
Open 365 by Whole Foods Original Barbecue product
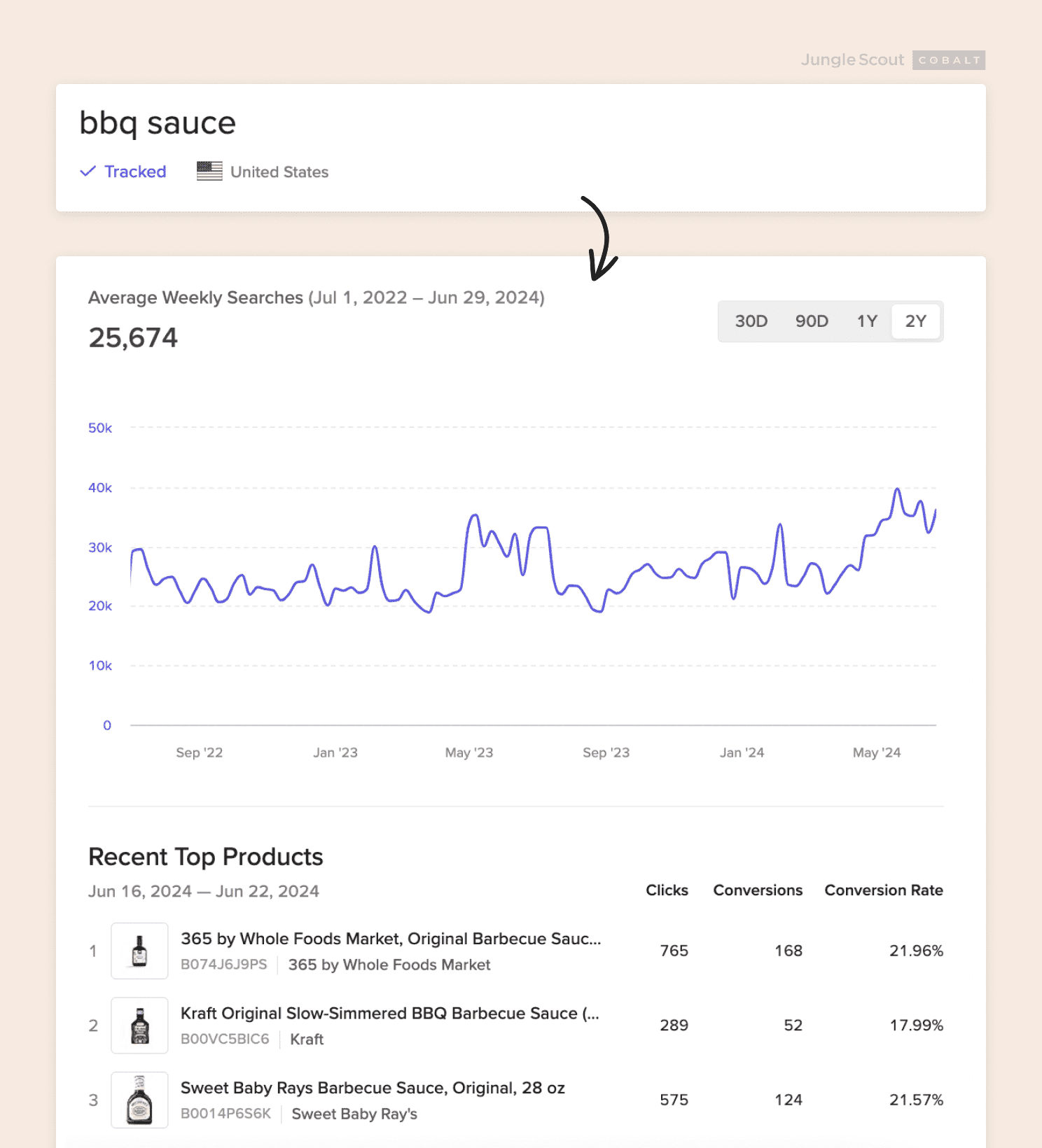point(390,939)
